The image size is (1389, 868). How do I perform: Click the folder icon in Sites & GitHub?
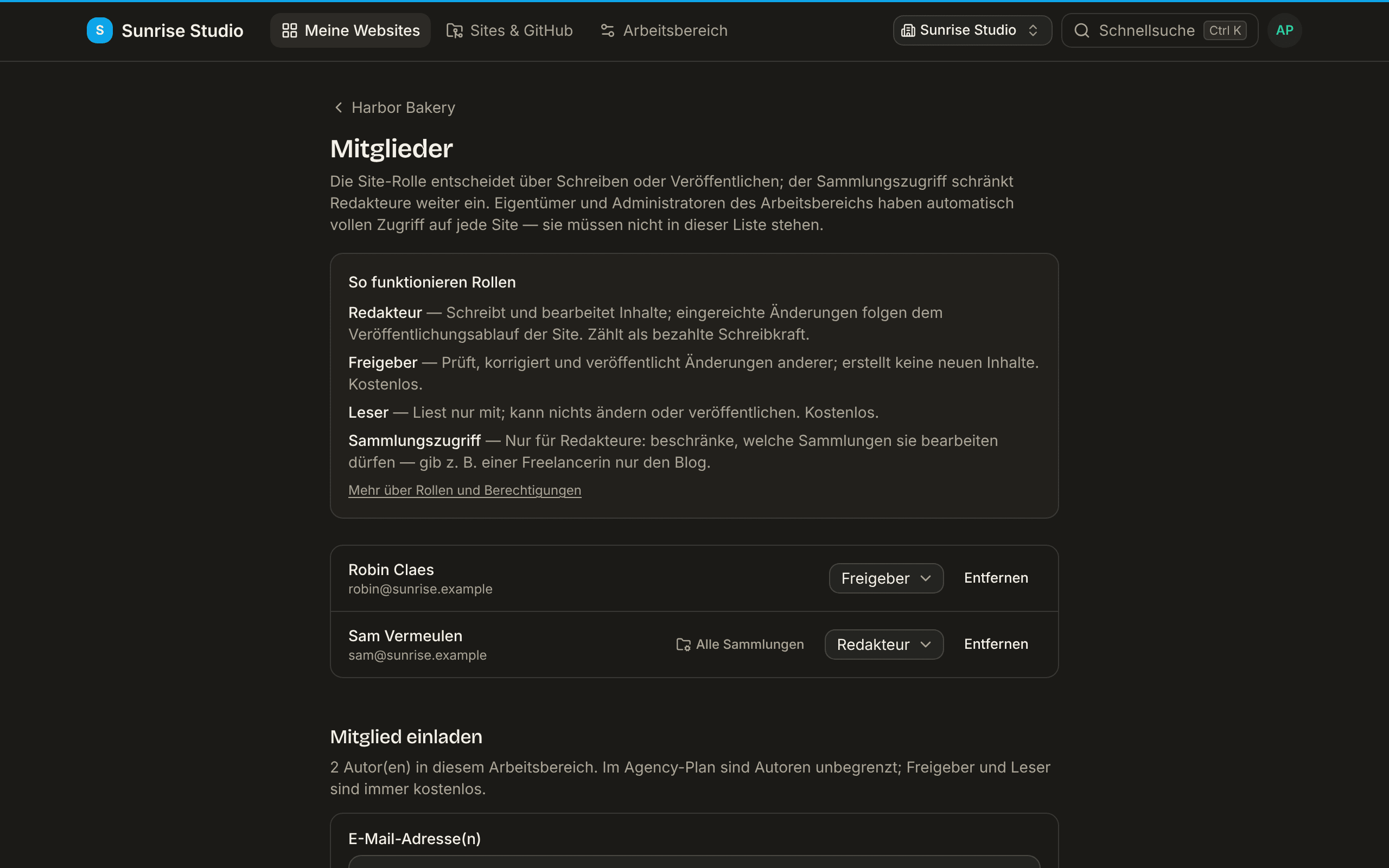455,30
